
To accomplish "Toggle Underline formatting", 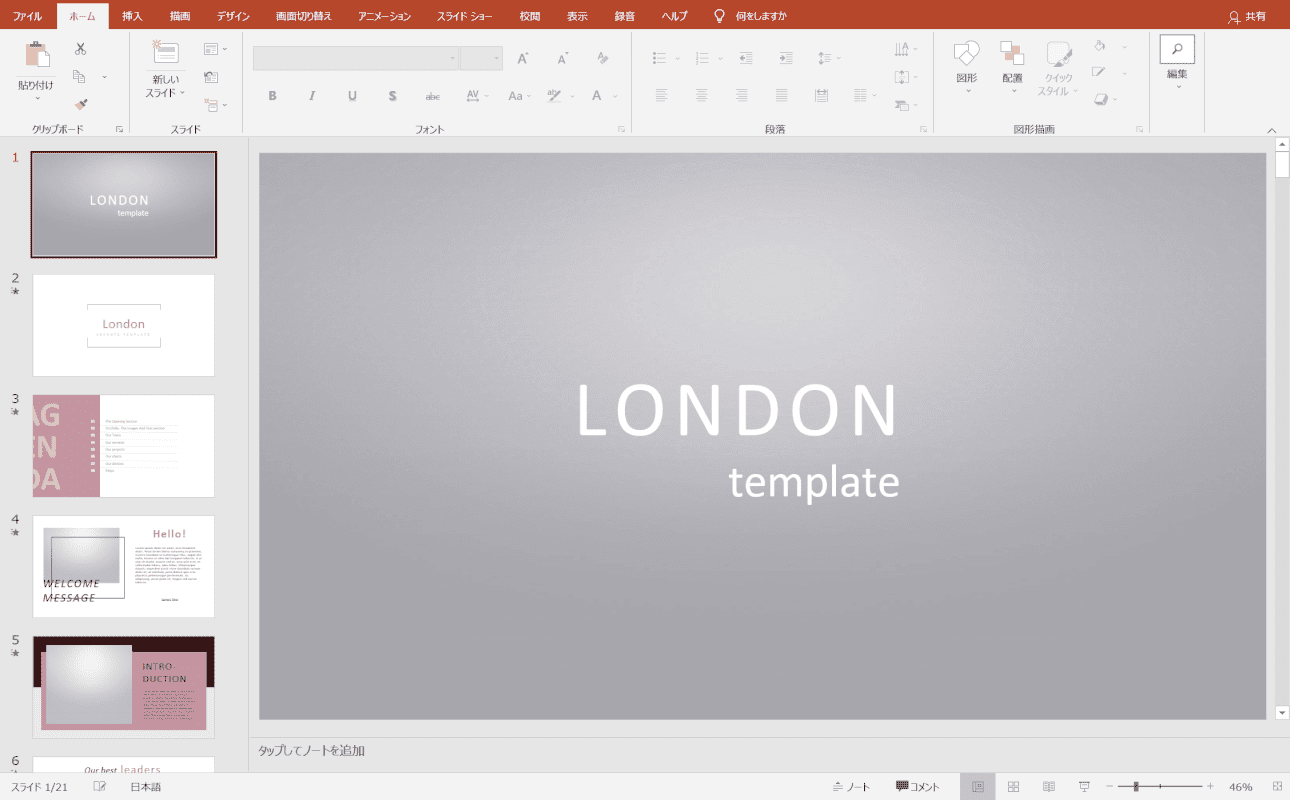I will coord(352,96).
